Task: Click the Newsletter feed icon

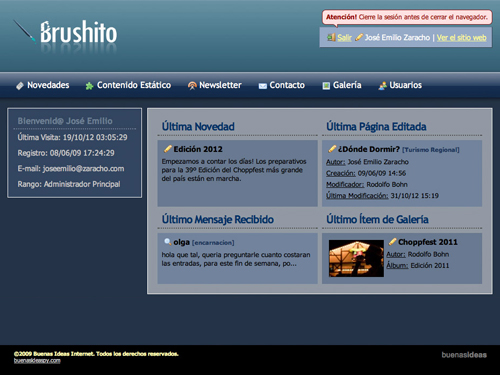Action: (x=192, y=86)
